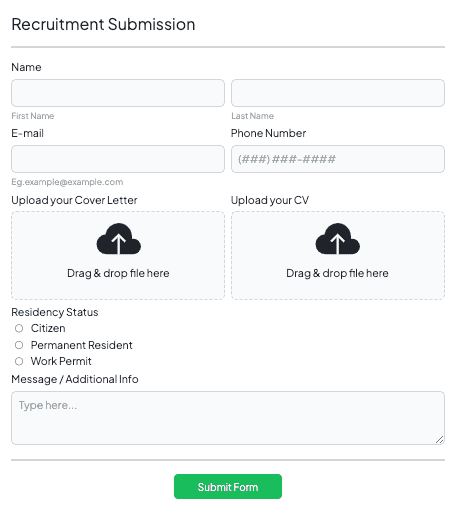Grab the message box resize handle
The image size is (456, 512).
(x=439, y=439)
